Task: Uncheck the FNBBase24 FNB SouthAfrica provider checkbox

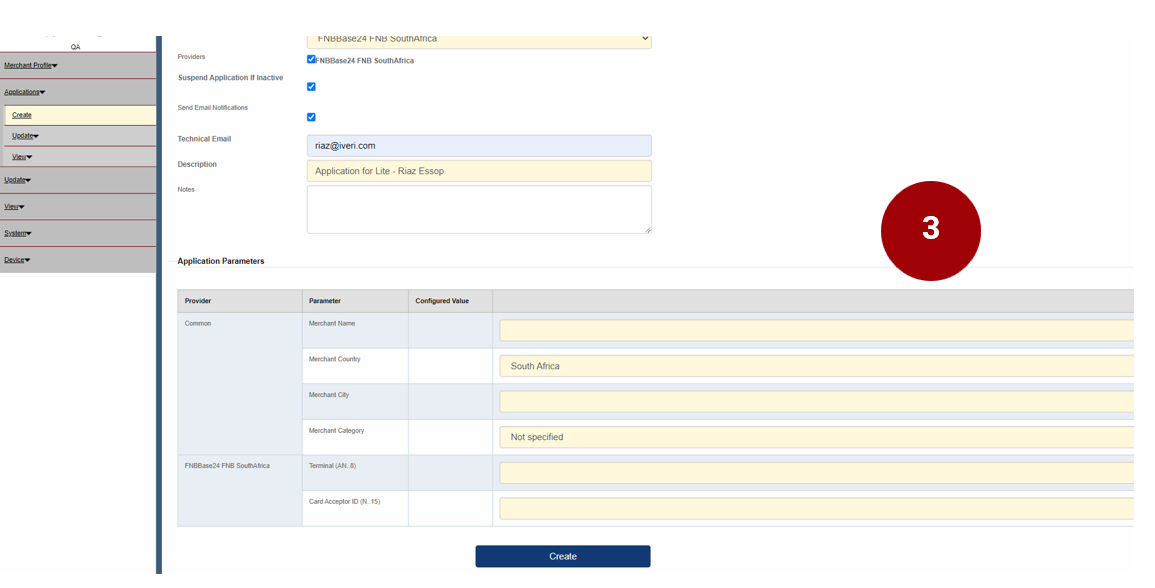Action: (x=311, y=60)
